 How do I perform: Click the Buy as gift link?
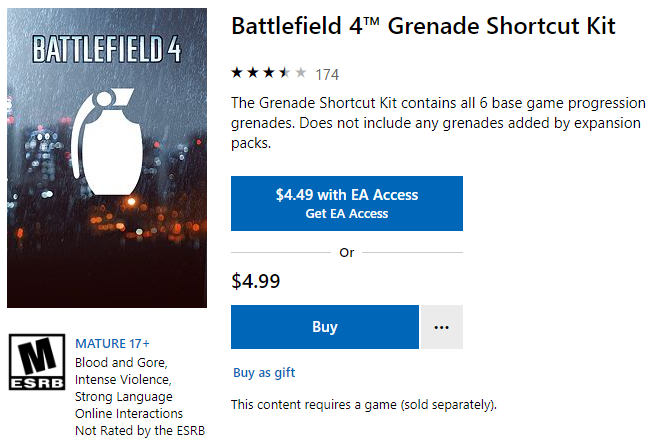(x=264, y=373)
